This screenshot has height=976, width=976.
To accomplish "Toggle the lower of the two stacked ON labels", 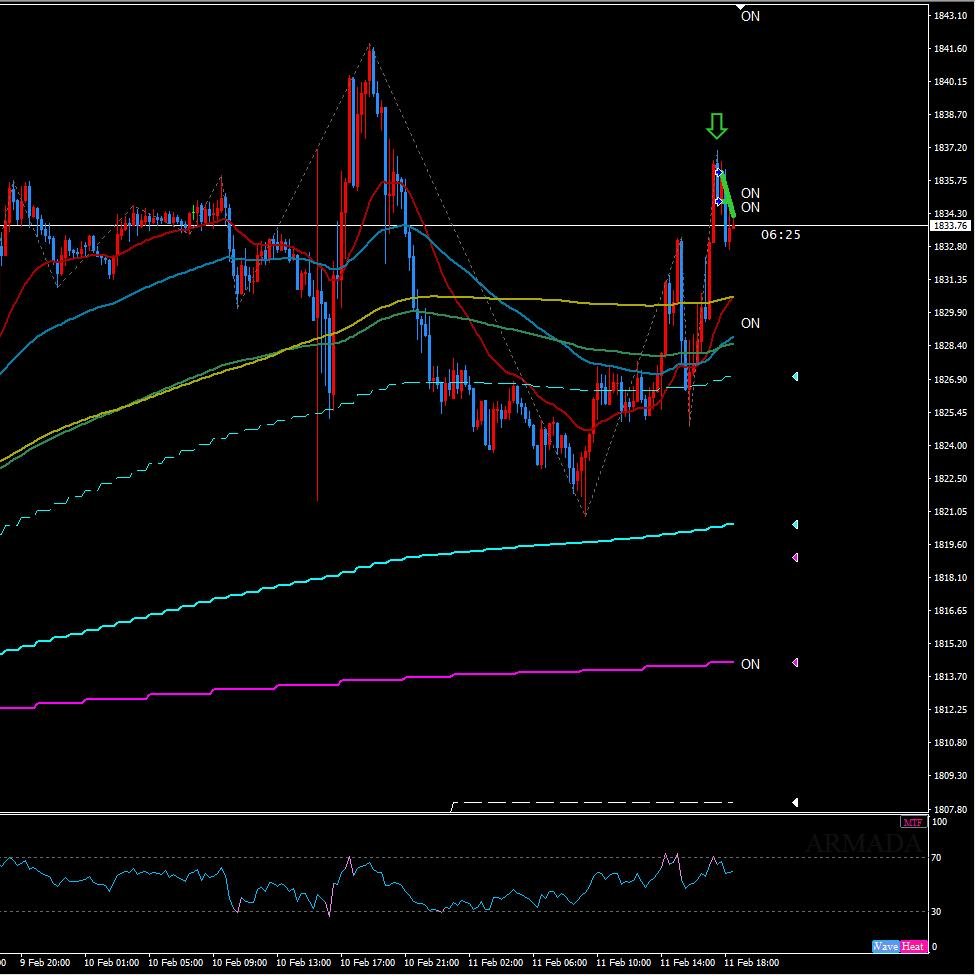I will (750, 207).
